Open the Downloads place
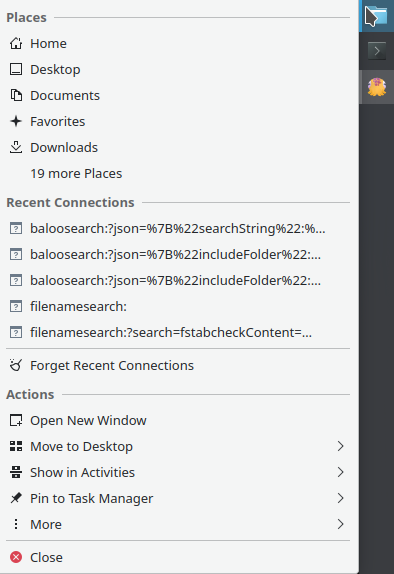This screenshot has height=574, width=394. pyautogui.click(x=178, y=148)
